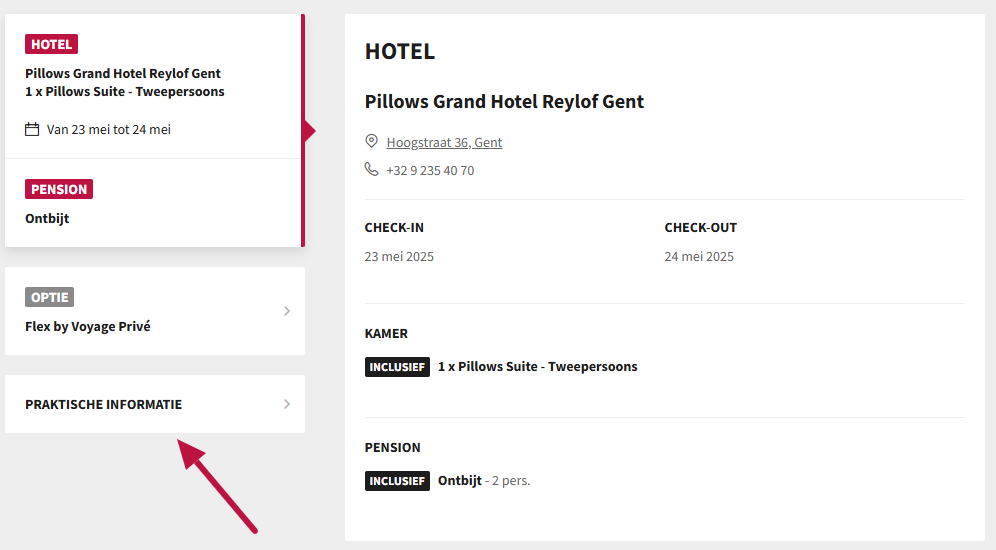The image size is (996, 550).
Task: Click the location pin icon
Action: coord(372,142)
